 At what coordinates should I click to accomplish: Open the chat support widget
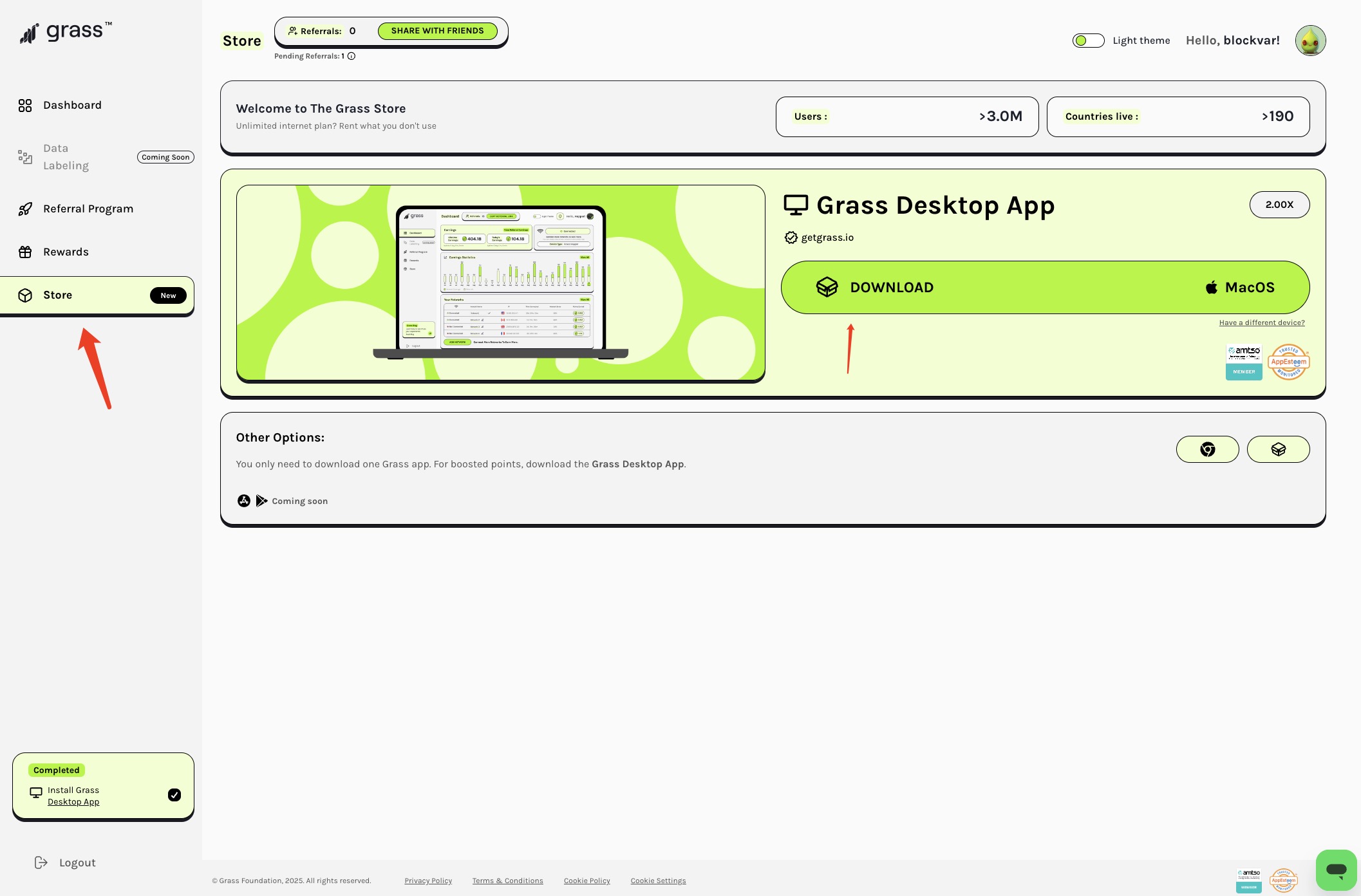pos(1337,870)
